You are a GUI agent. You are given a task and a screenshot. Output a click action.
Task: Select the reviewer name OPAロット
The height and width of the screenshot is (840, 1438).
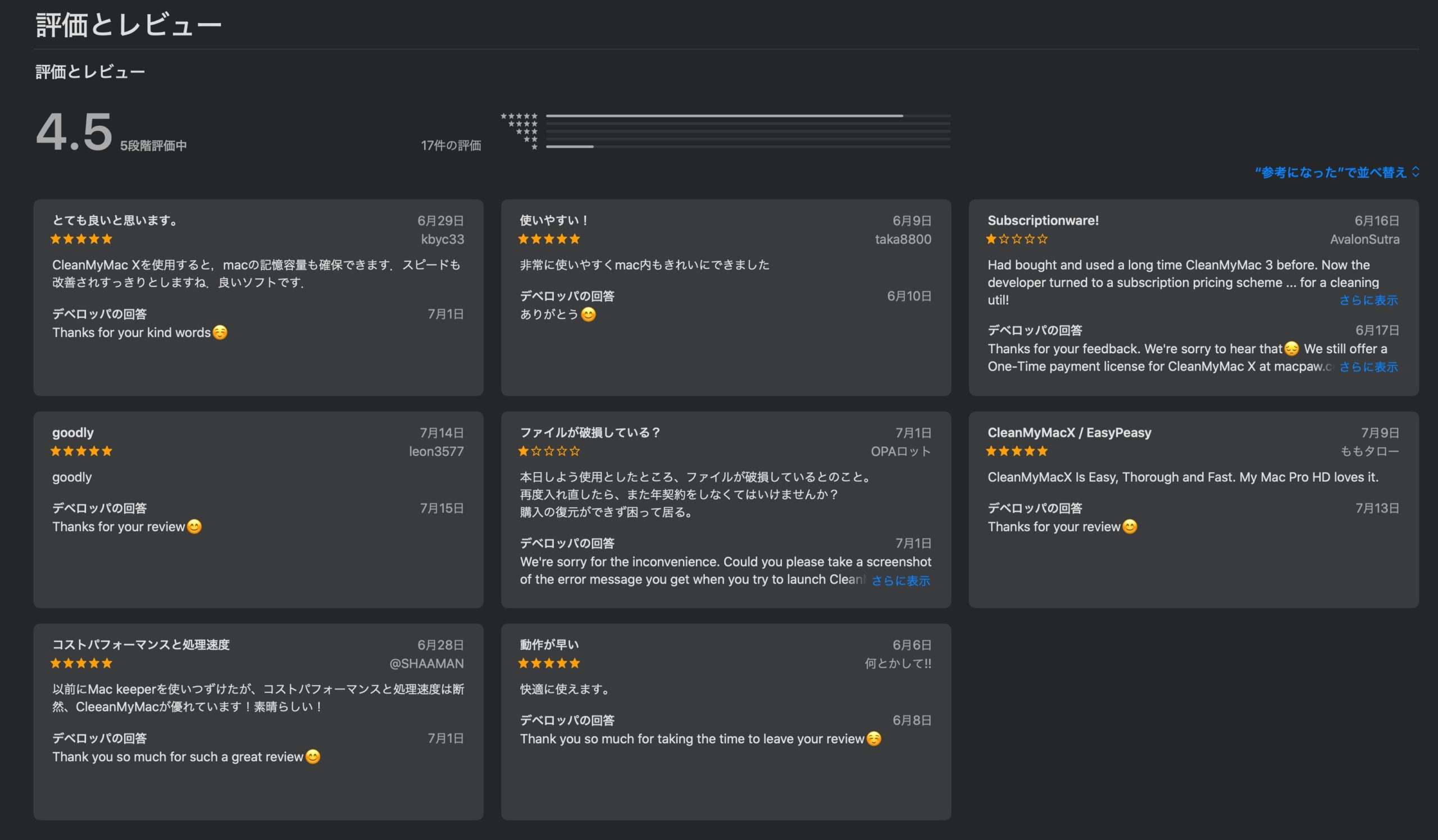coord(901,451)
